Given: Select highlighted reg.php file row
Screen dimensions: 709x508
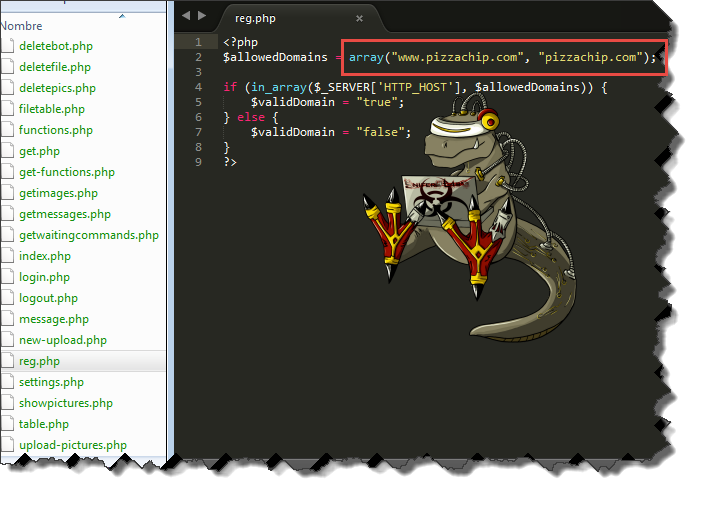Looking at the screenshot, I should (x=83, y=361).
